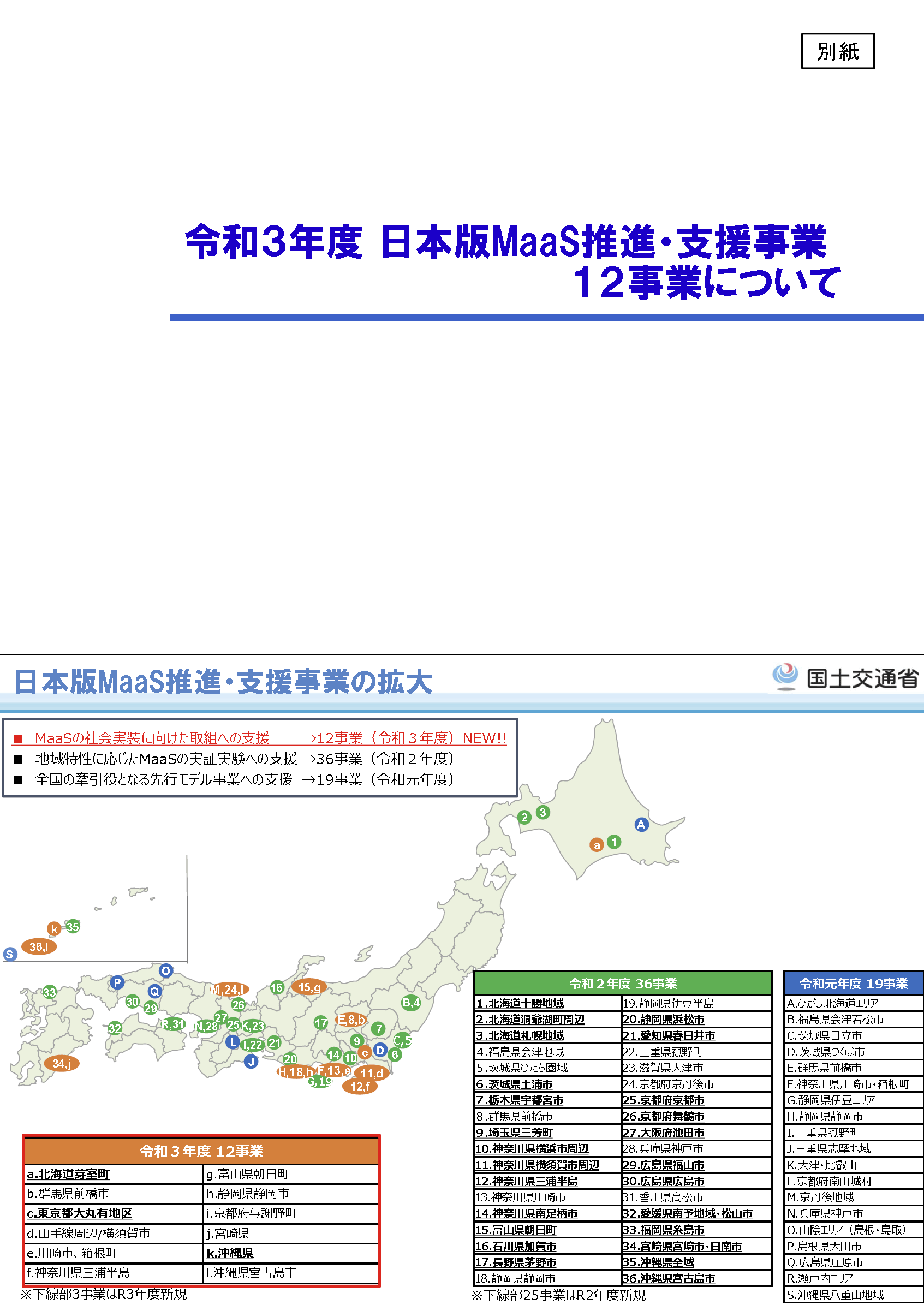Image resolution: width=924 pixels, height=1305 pixels.
Task: Click green map marker 2
Action: pos(524,818)
